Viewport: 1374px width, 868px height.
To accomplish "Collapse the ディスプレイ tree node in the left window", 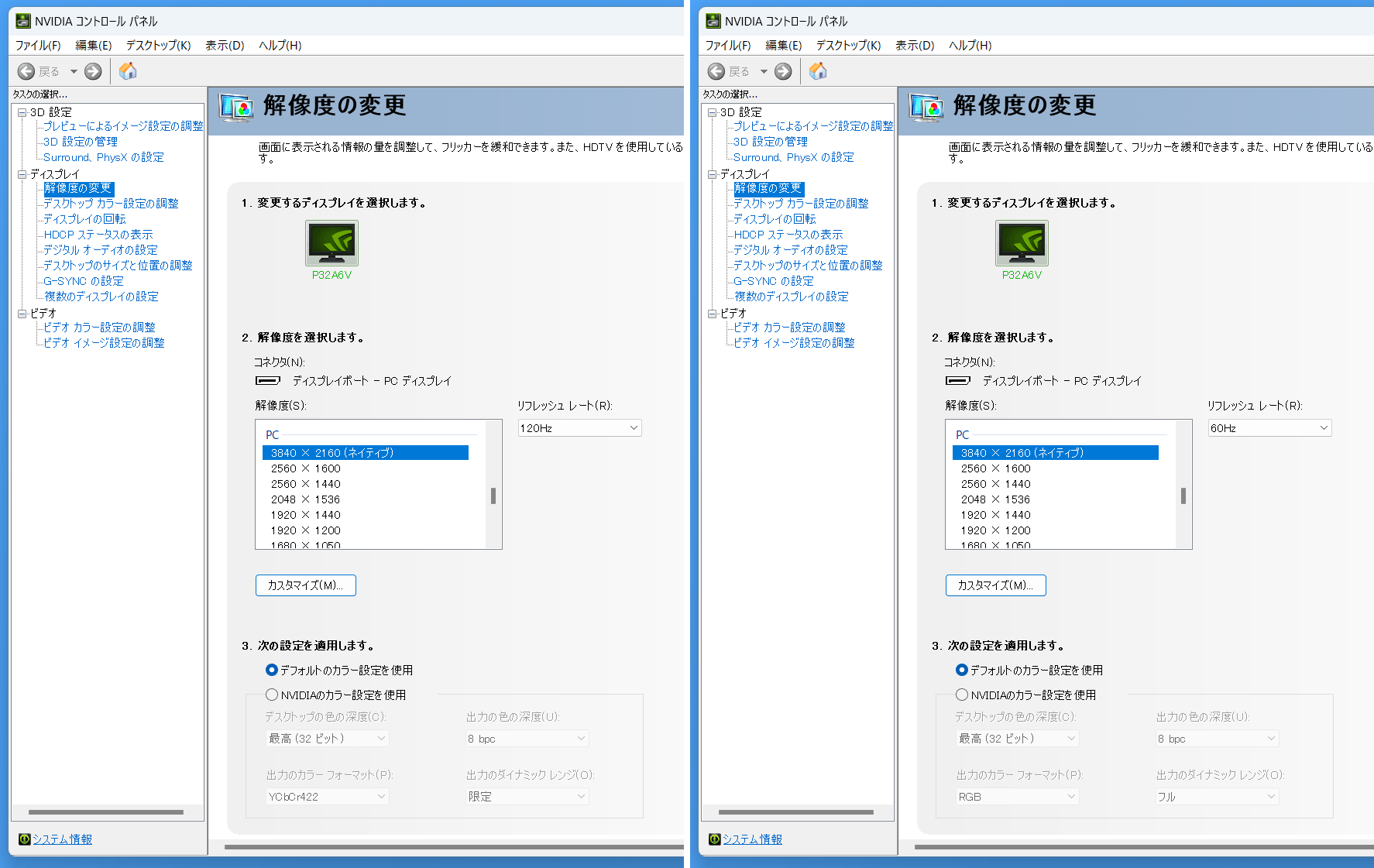I will point(22,174).
